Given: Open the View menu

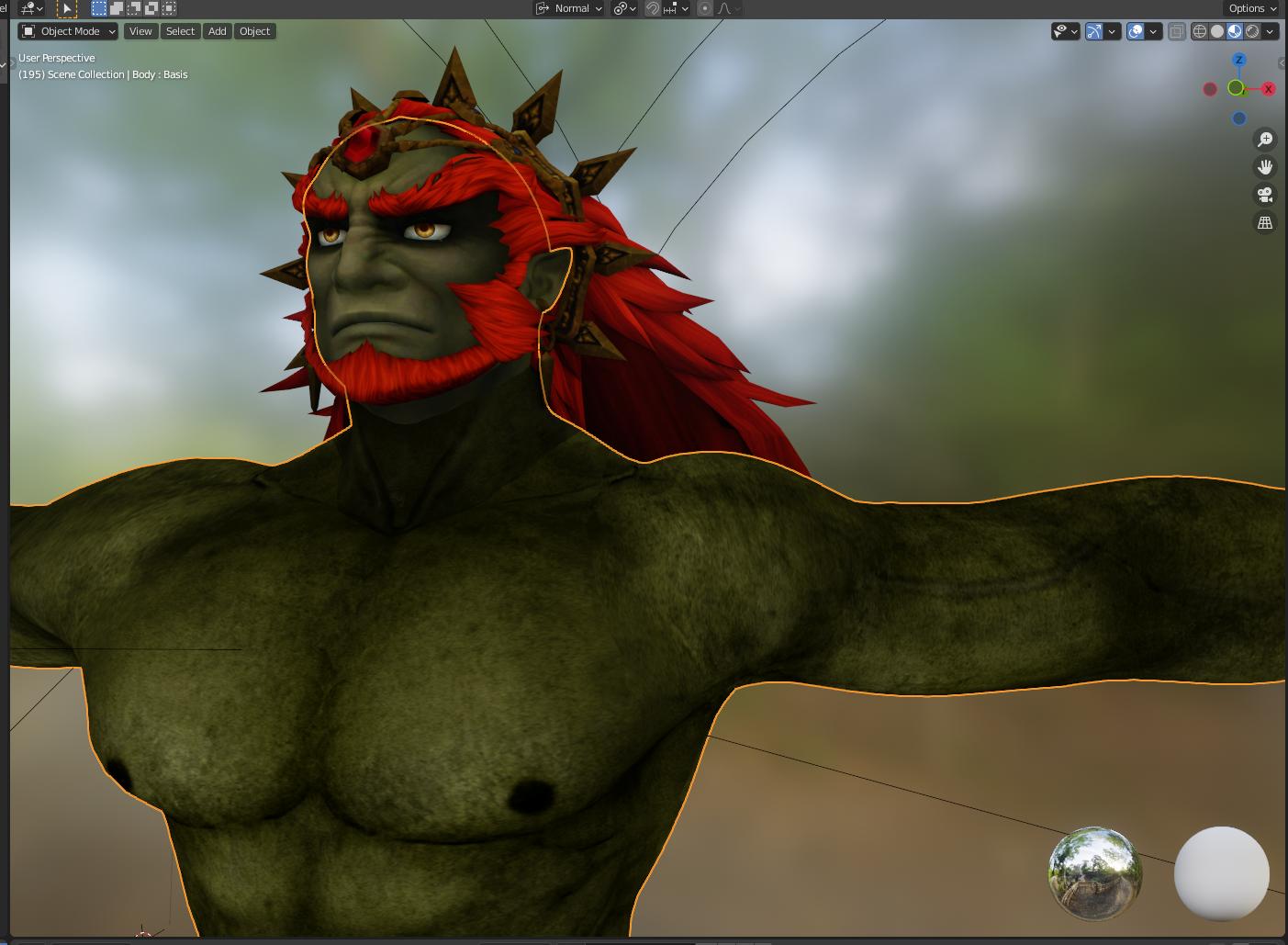Looking at the screenshot, I should pos(140,31).
